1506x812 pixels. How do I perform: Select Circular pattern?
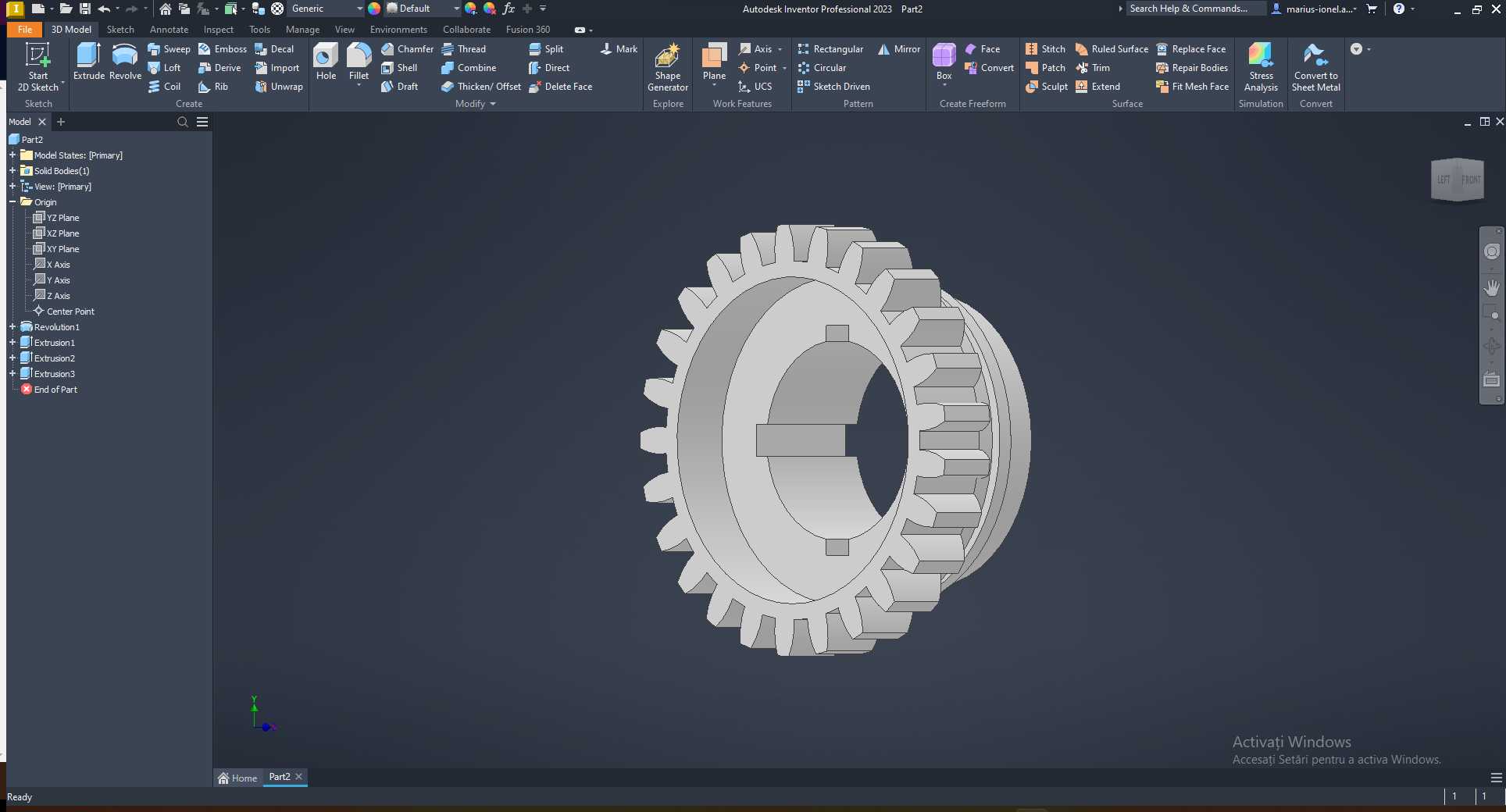tap(822, 68)
